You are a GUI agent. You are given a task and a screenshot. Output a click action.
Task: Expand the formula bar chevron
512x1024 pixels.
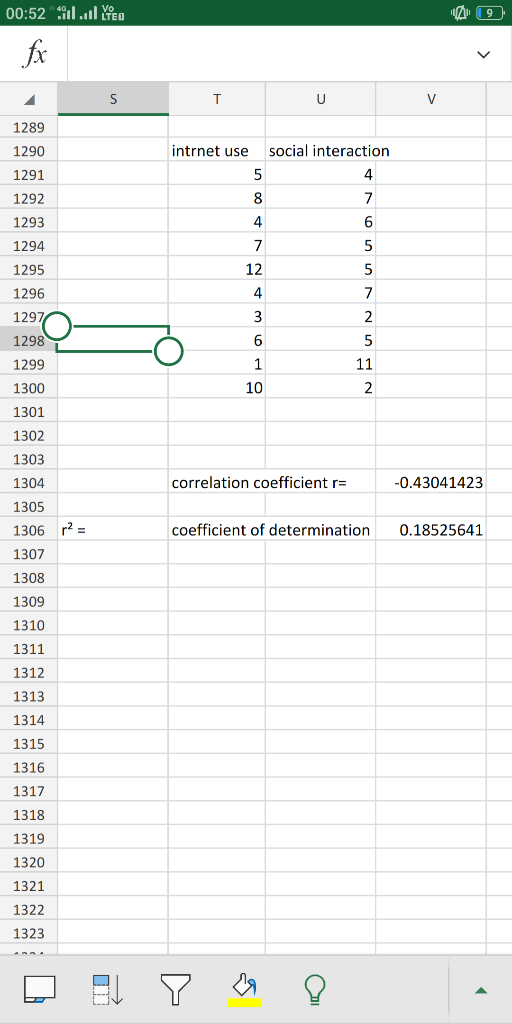click(483, 55)
